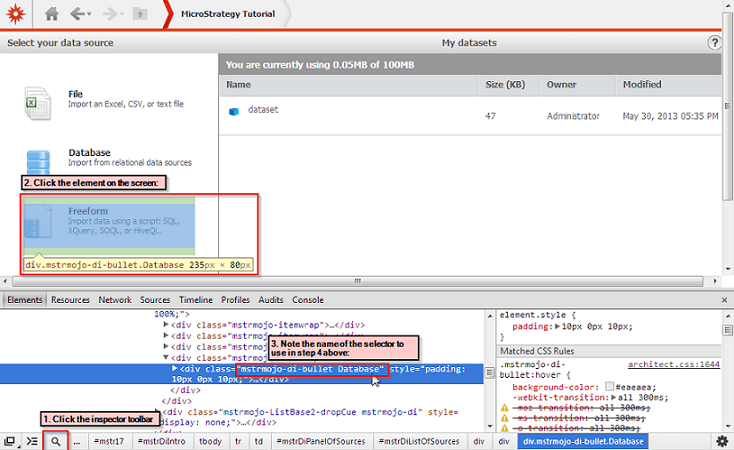Toggle the dock devtools window icon

10,441
